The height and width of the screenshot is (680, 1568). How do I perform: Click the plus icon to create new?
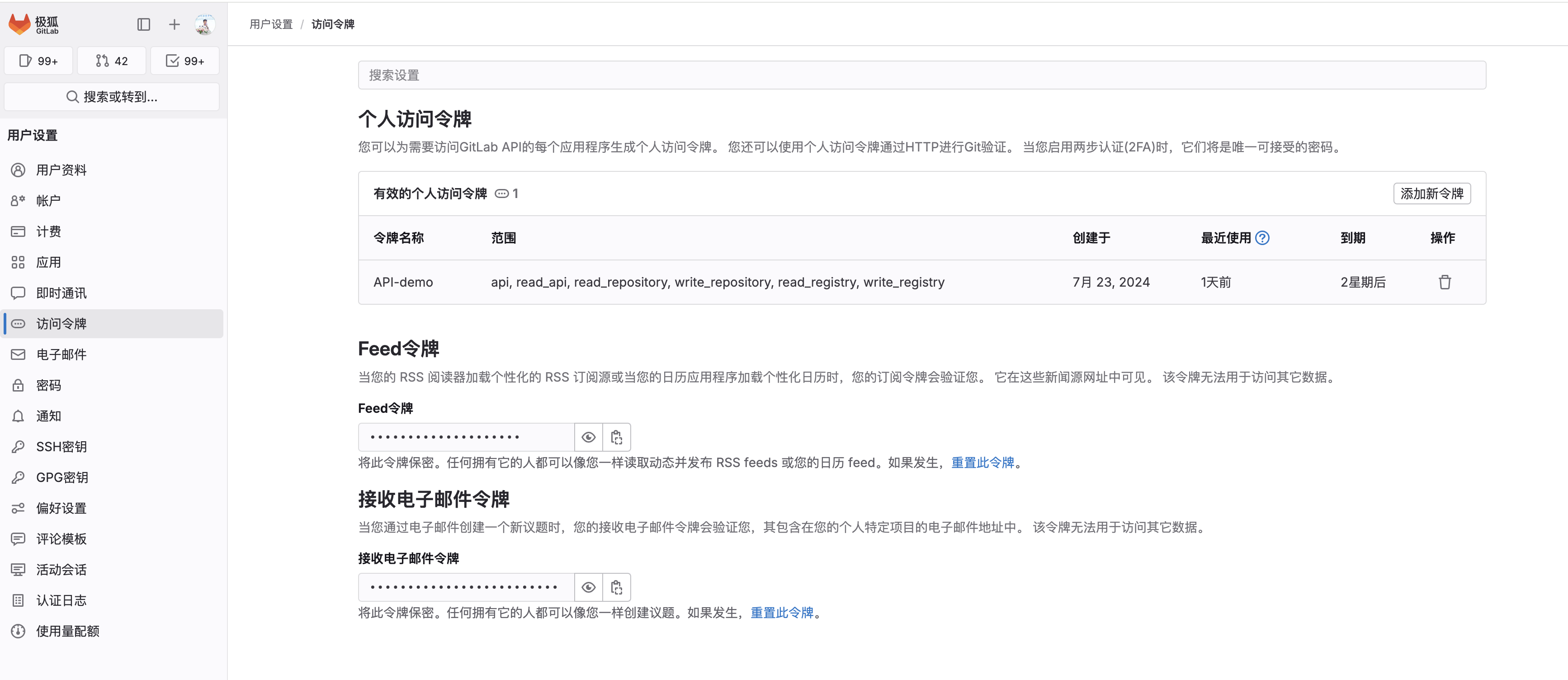coord(174,24)
